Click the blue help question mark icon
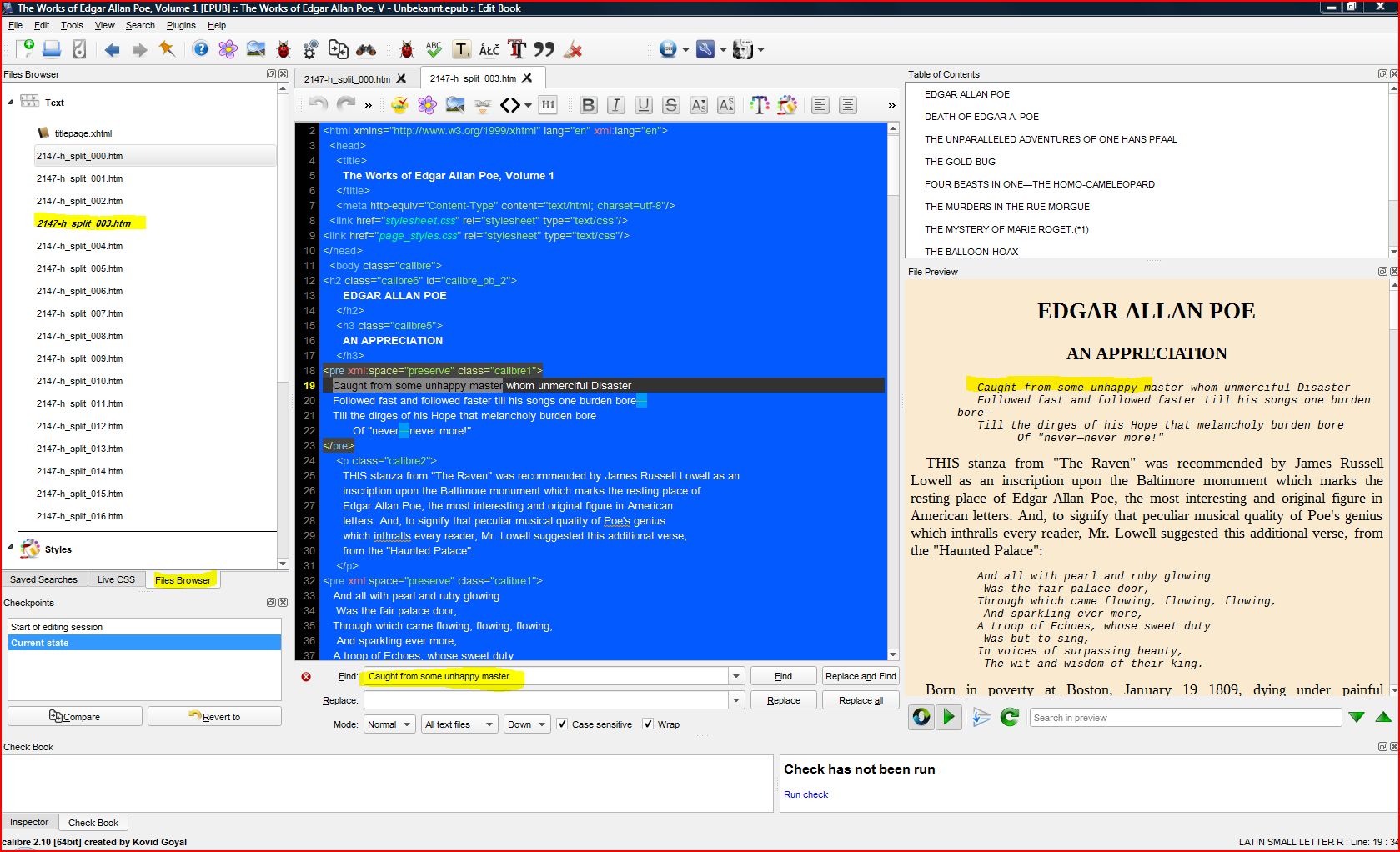 click(201, 50)
